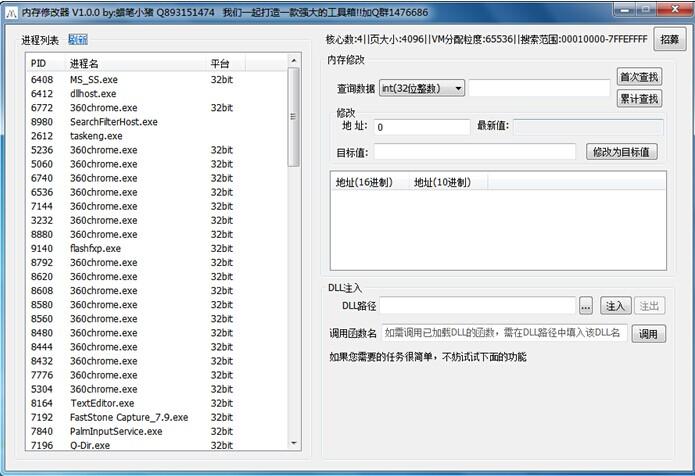Click the 注入 inject button
The height and width of the screenshot is (476, 695).
615,306
